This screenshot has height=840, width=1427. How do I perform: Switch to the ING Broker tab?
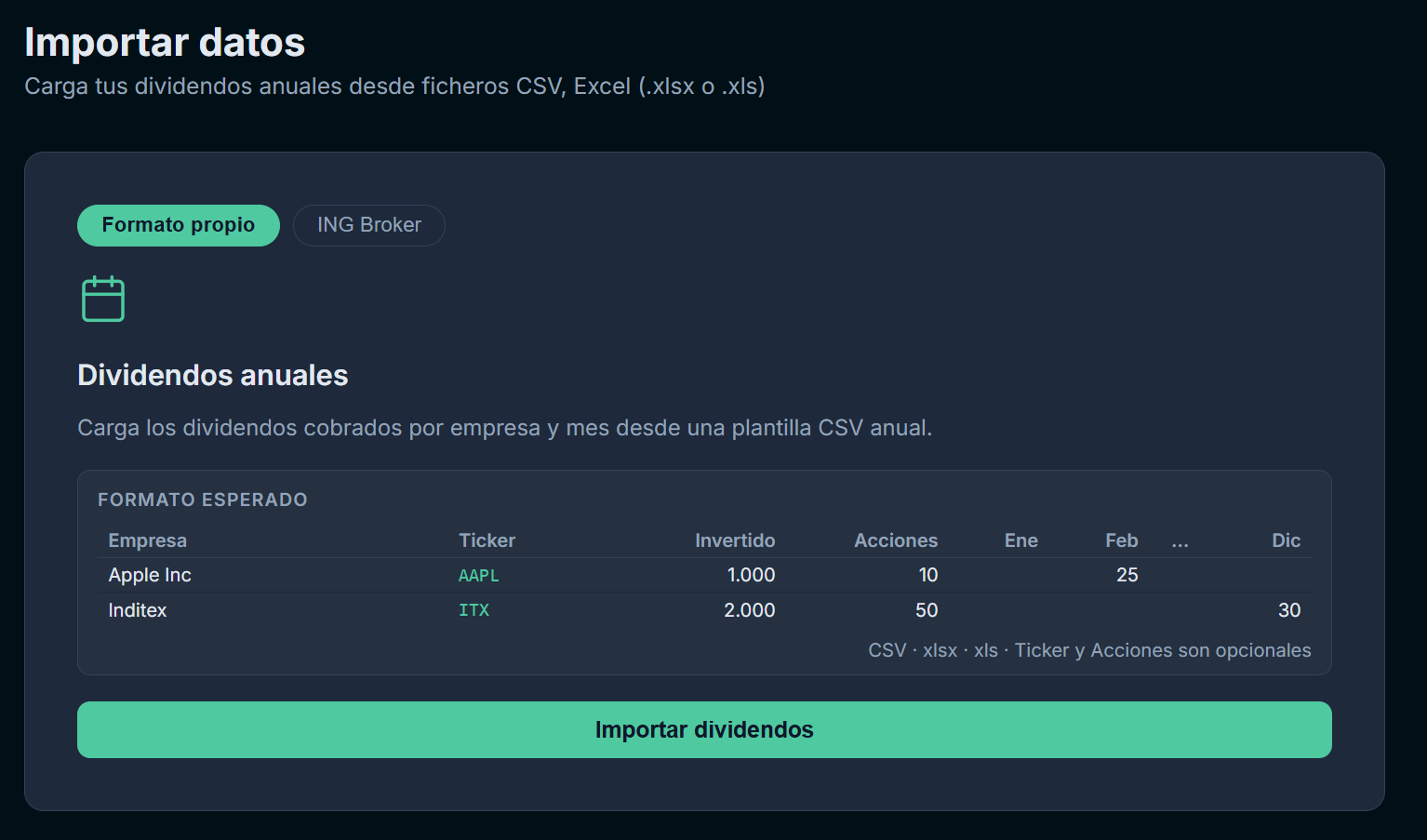tap(369, 225)
